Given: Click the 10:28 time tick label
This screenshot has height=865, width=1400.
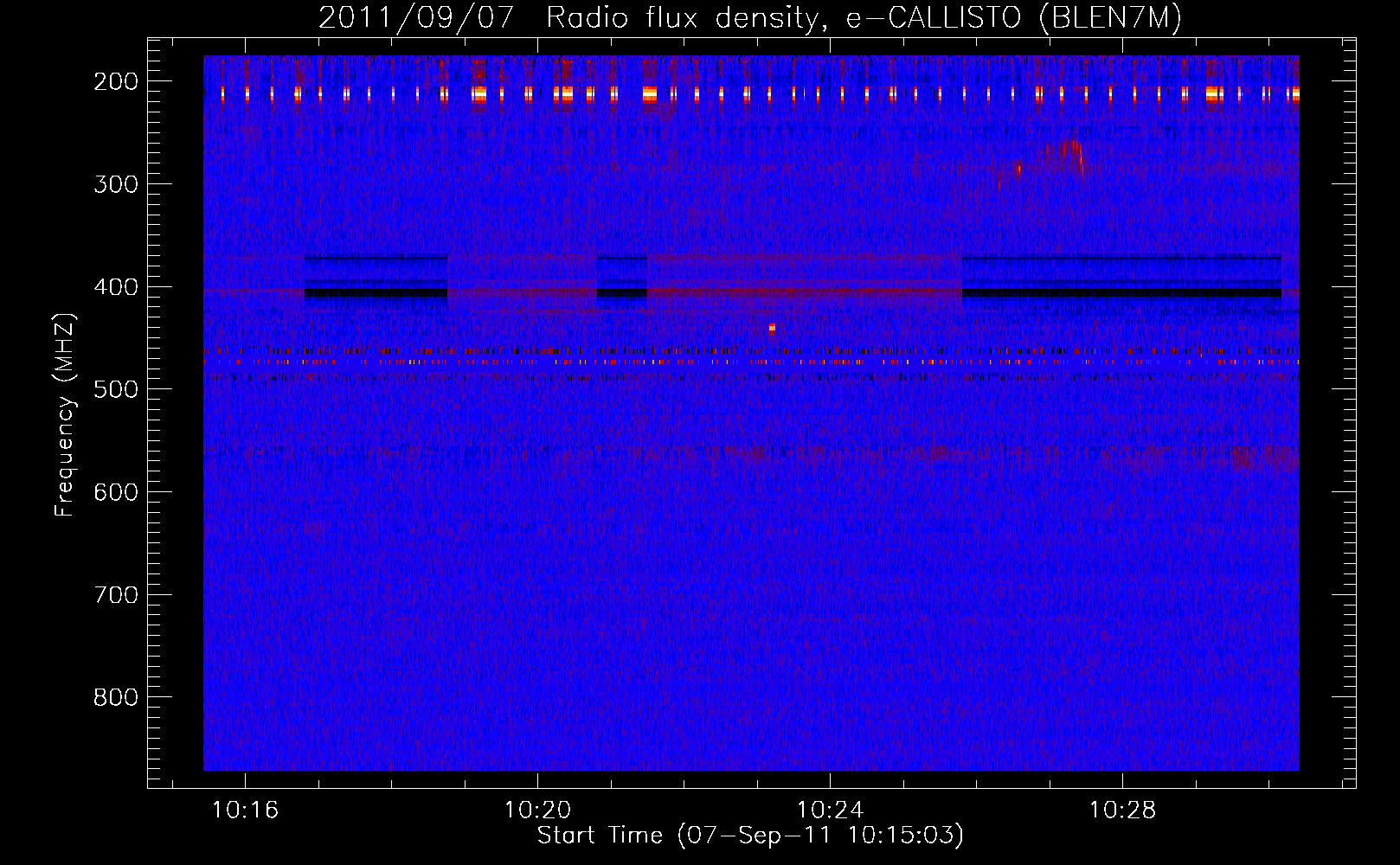Looking at the screenshot, I should tap(1122, 811).
